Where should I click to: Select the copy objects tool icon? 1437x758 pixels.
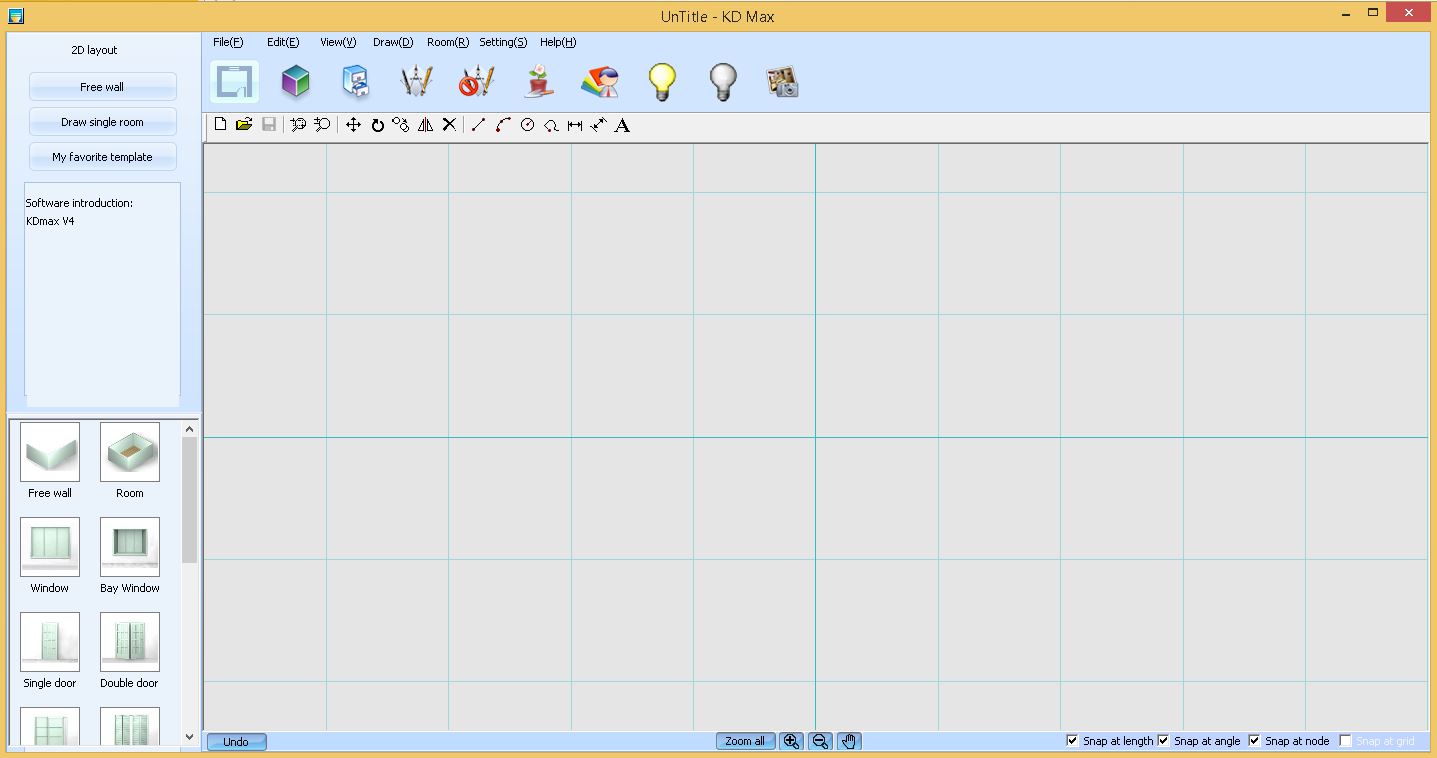pos(401,125)
